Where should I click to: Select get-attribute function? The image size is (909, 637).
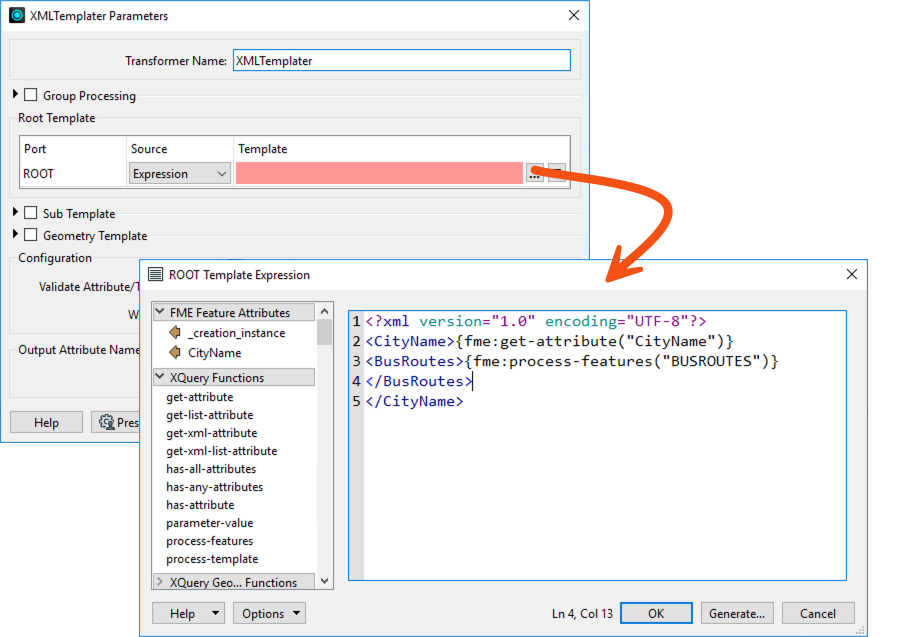[x=200, y=397]
